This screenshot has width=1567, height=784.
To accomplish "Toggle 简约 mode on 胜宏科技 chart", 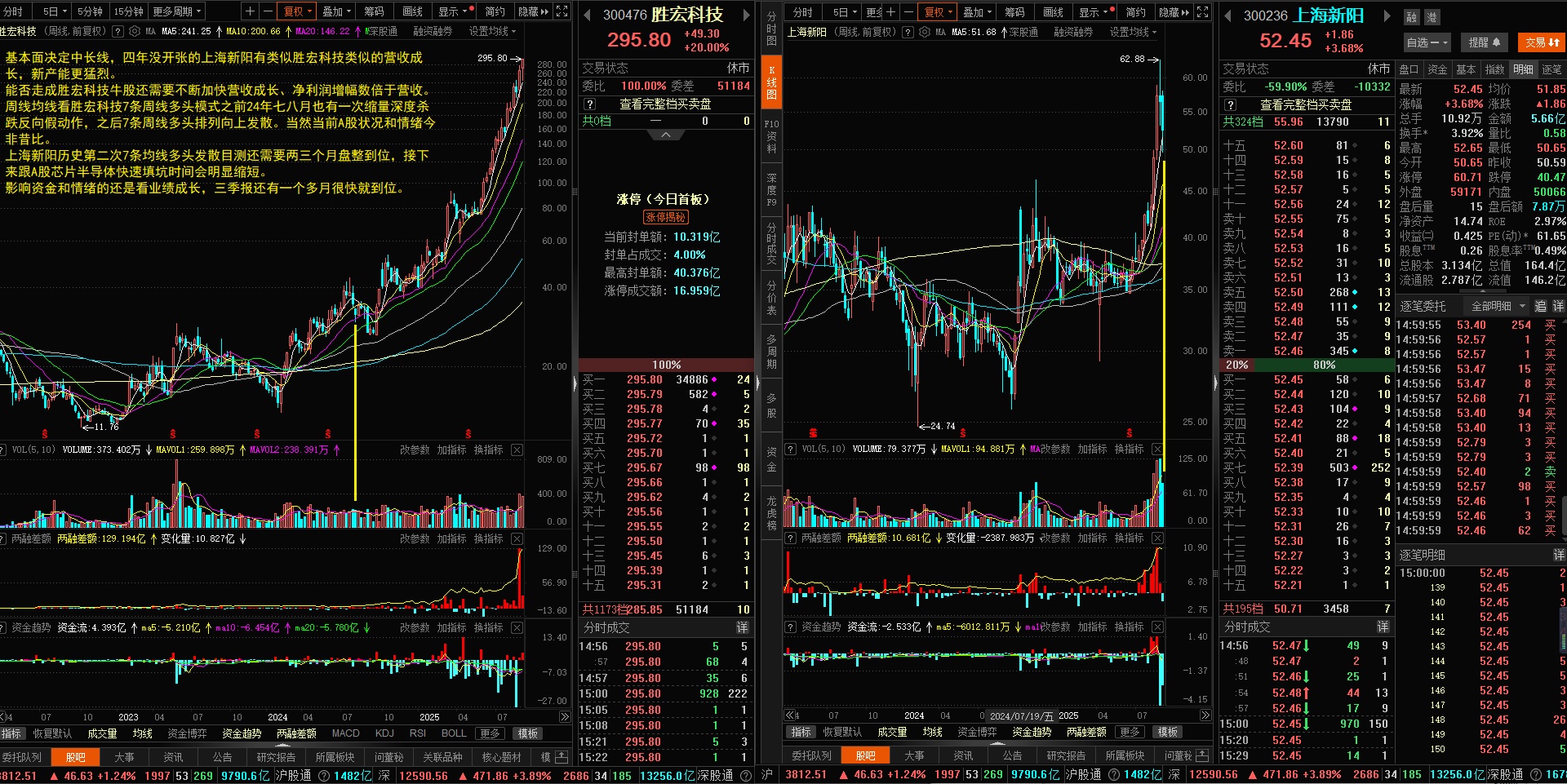I will (495, 11).
